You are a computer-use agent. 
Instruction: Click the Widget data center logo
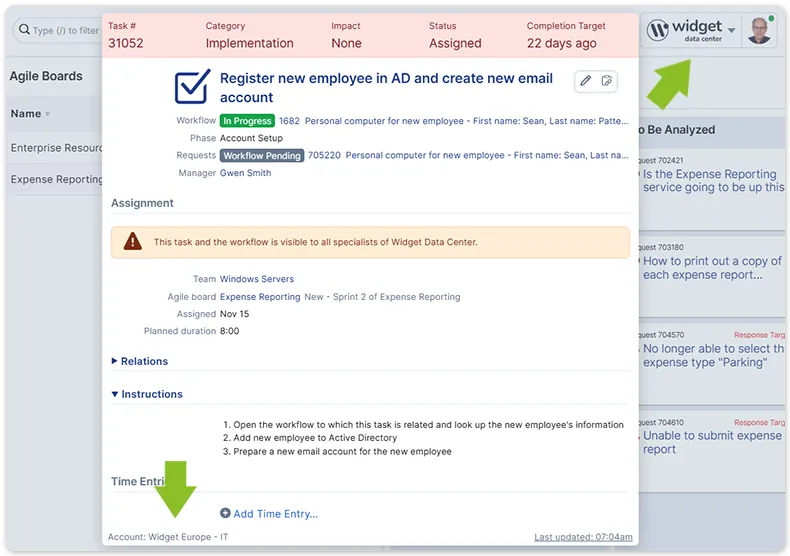pyautogui.click(x=685, y=30)
